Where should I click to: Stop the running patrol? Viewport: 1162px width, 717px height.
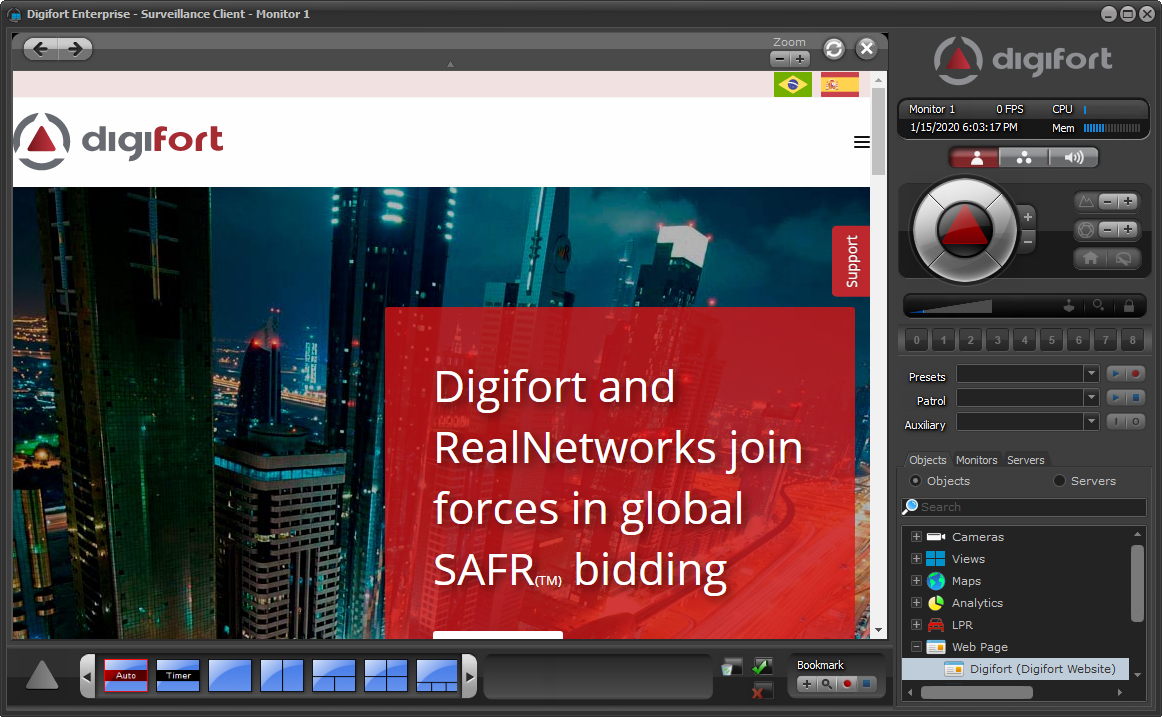[x=1135, y=398]
